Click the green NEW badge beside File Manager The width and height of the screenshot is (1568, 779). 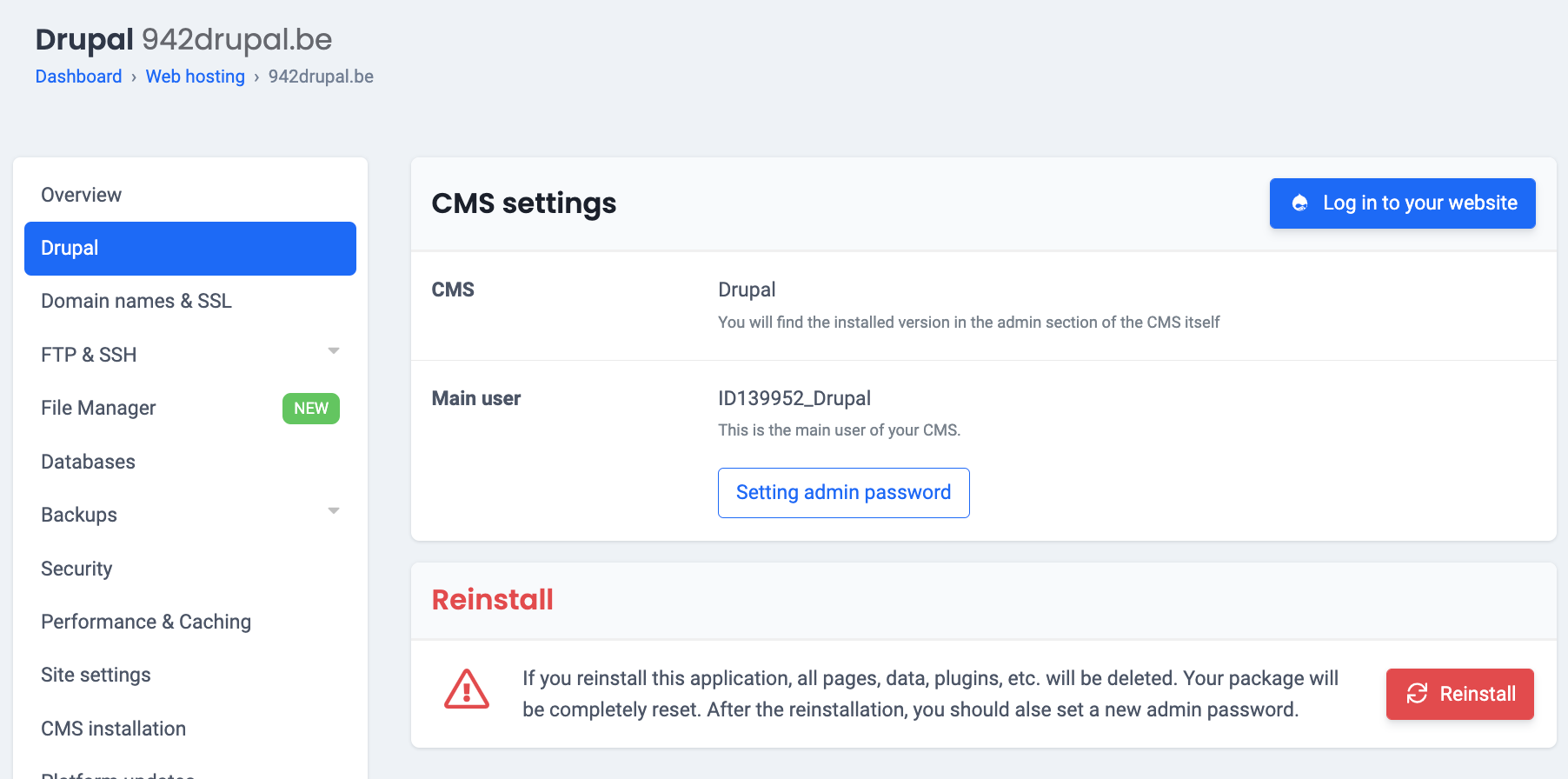[311, 409]
